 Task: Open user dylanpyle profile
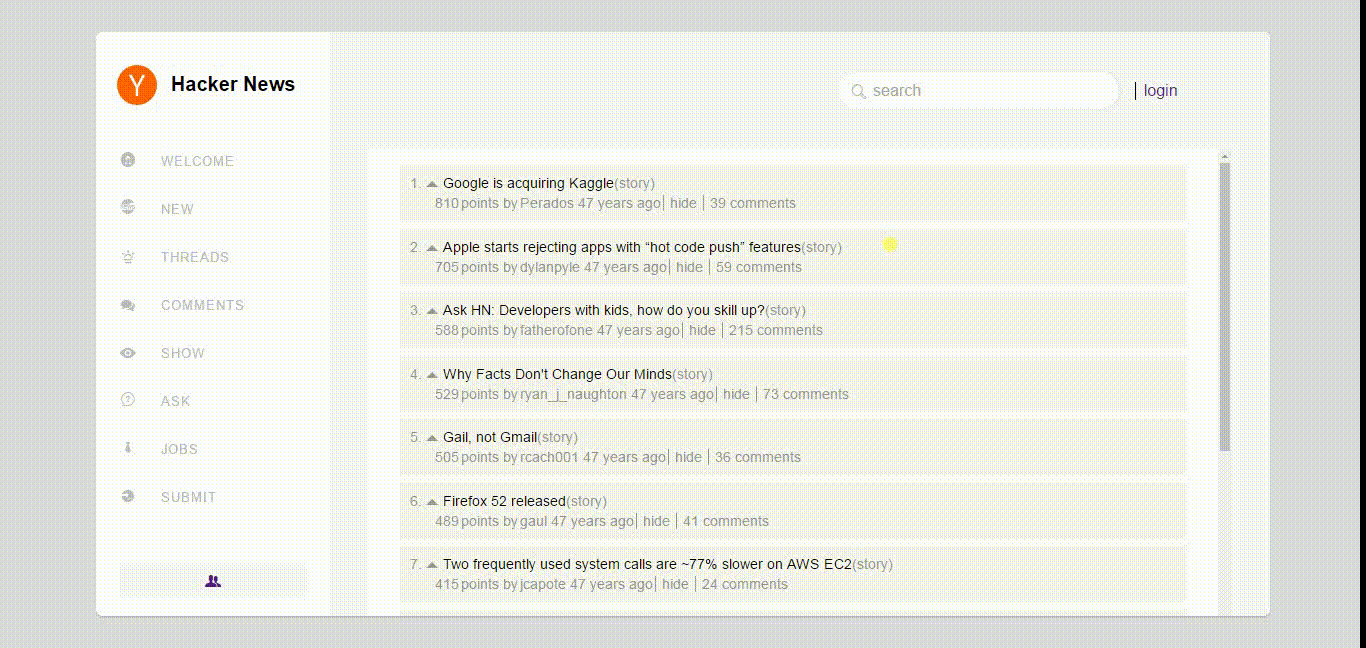[x=550, y=267]
